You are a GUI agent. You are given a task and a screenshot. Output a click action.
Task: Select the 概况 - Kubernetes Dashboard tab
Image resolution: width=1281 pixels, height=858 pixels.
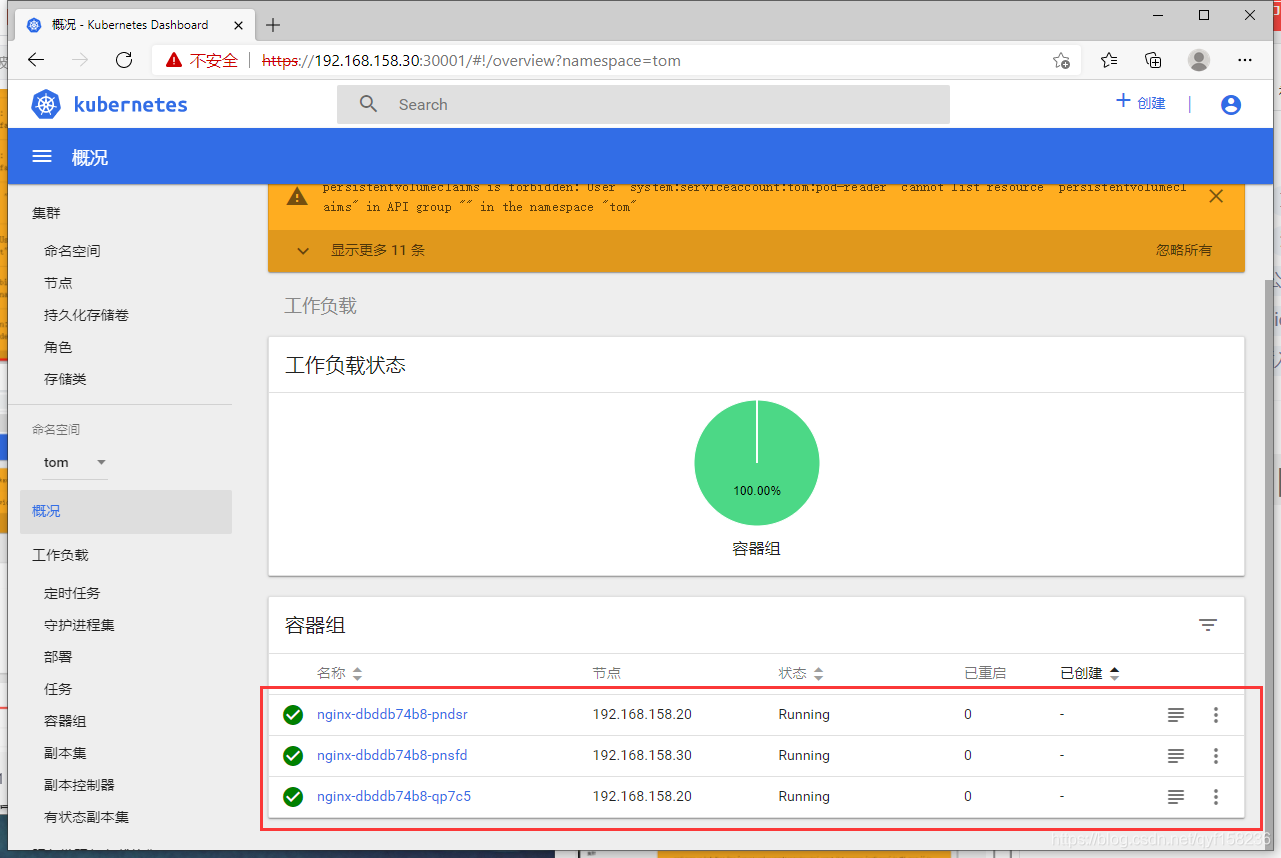click(x=133, y=24)
